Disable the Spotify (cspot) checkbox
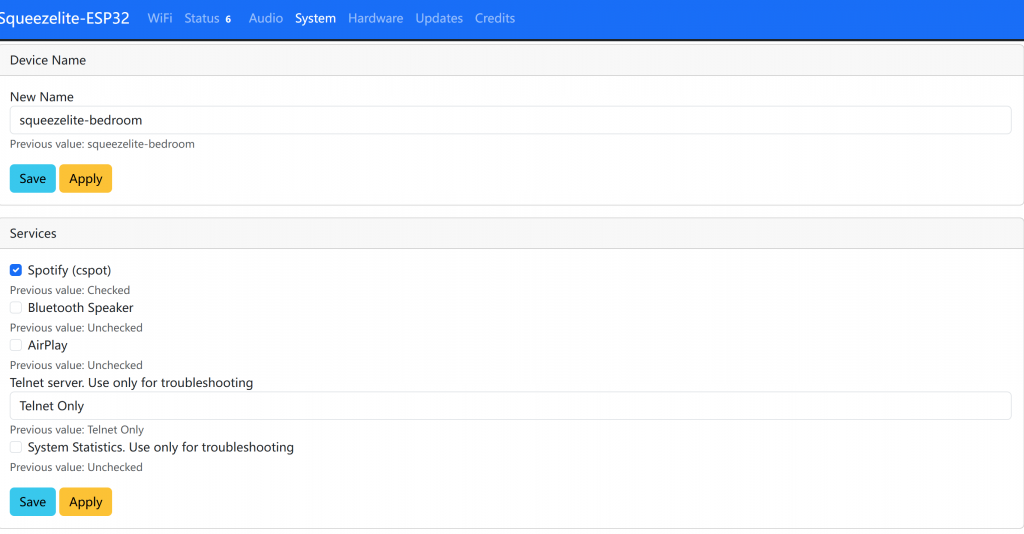Viewport: 1024px width, 534px height. pos(16,270)
